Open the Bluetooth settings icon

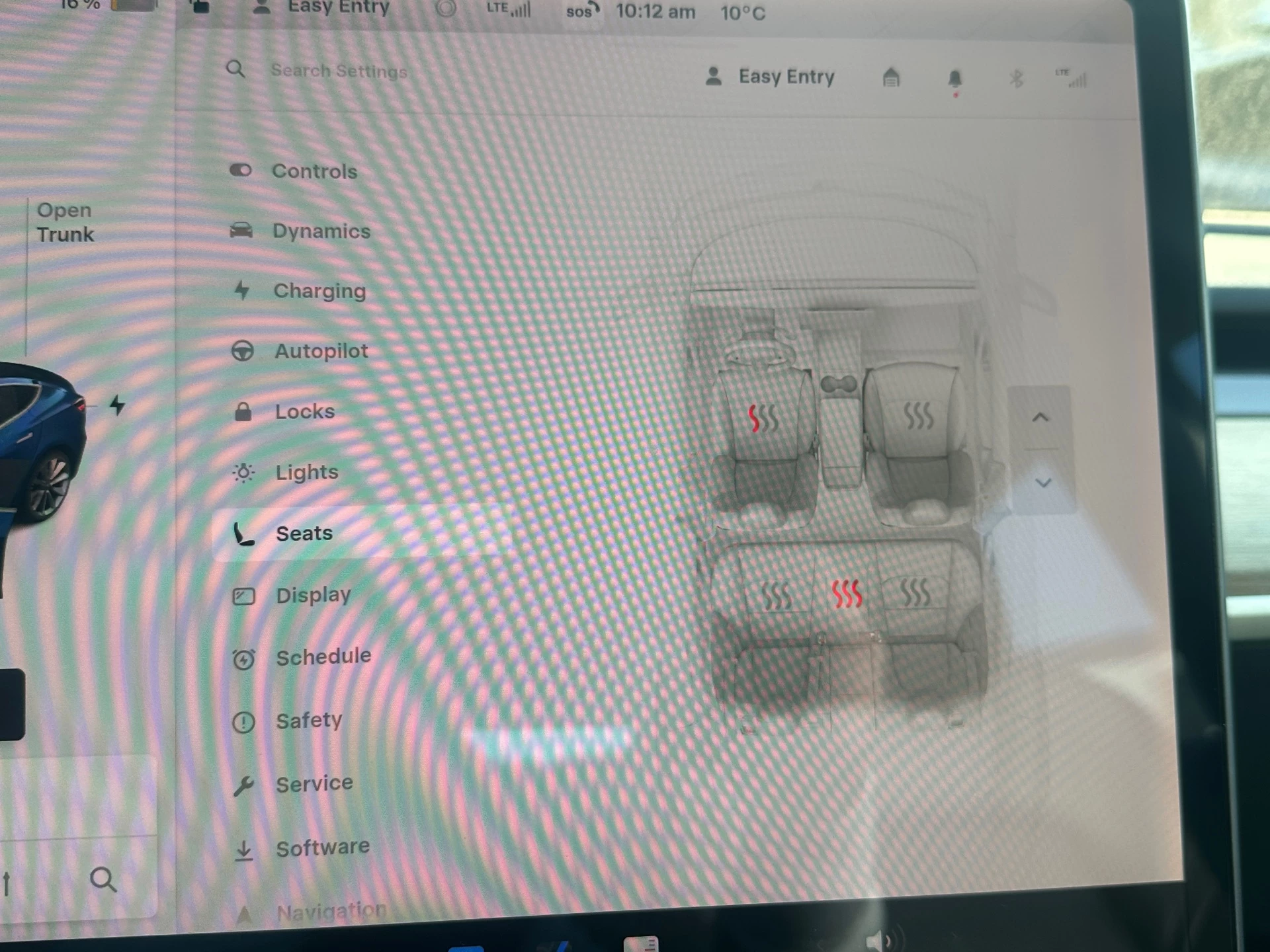coord(1017,79)
